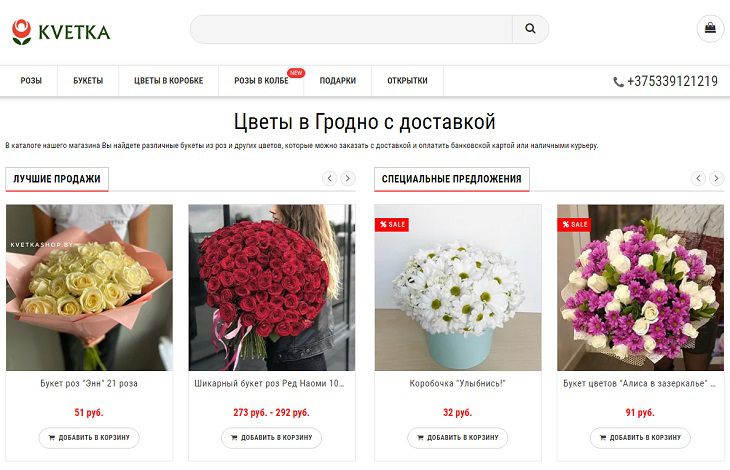The width and height of the screenshot is (730, 470).
Task: Click the Kvetka rose logo
Action: click(21, 32)
